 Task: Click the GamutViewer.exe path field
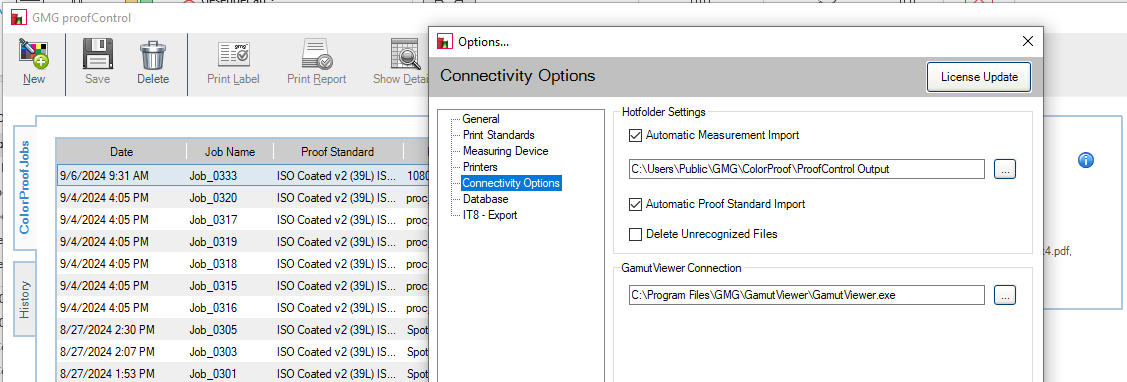click(x=806, y=295)
